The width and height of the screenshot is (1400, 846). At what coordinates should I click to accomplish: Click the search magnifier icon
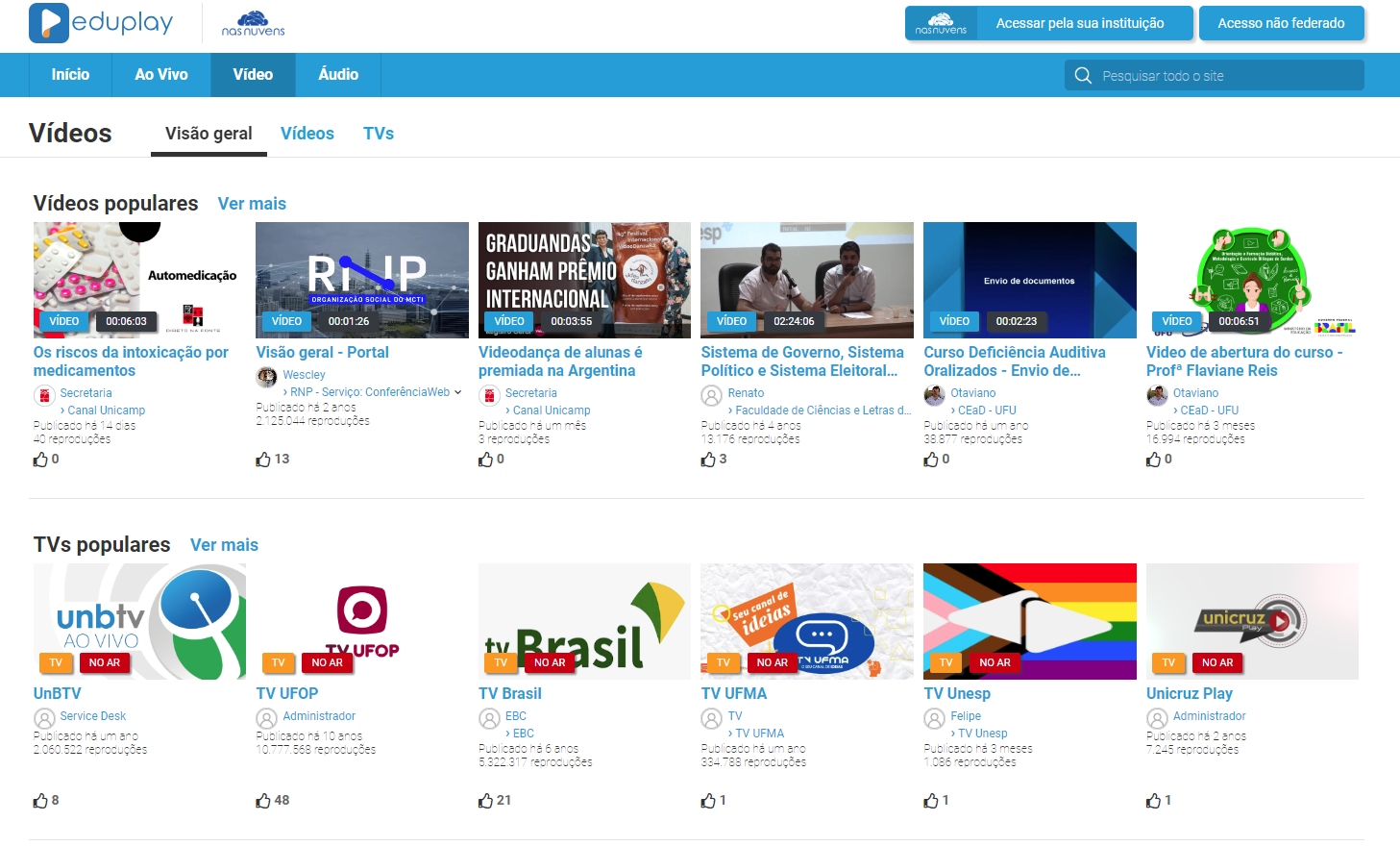1083,76
